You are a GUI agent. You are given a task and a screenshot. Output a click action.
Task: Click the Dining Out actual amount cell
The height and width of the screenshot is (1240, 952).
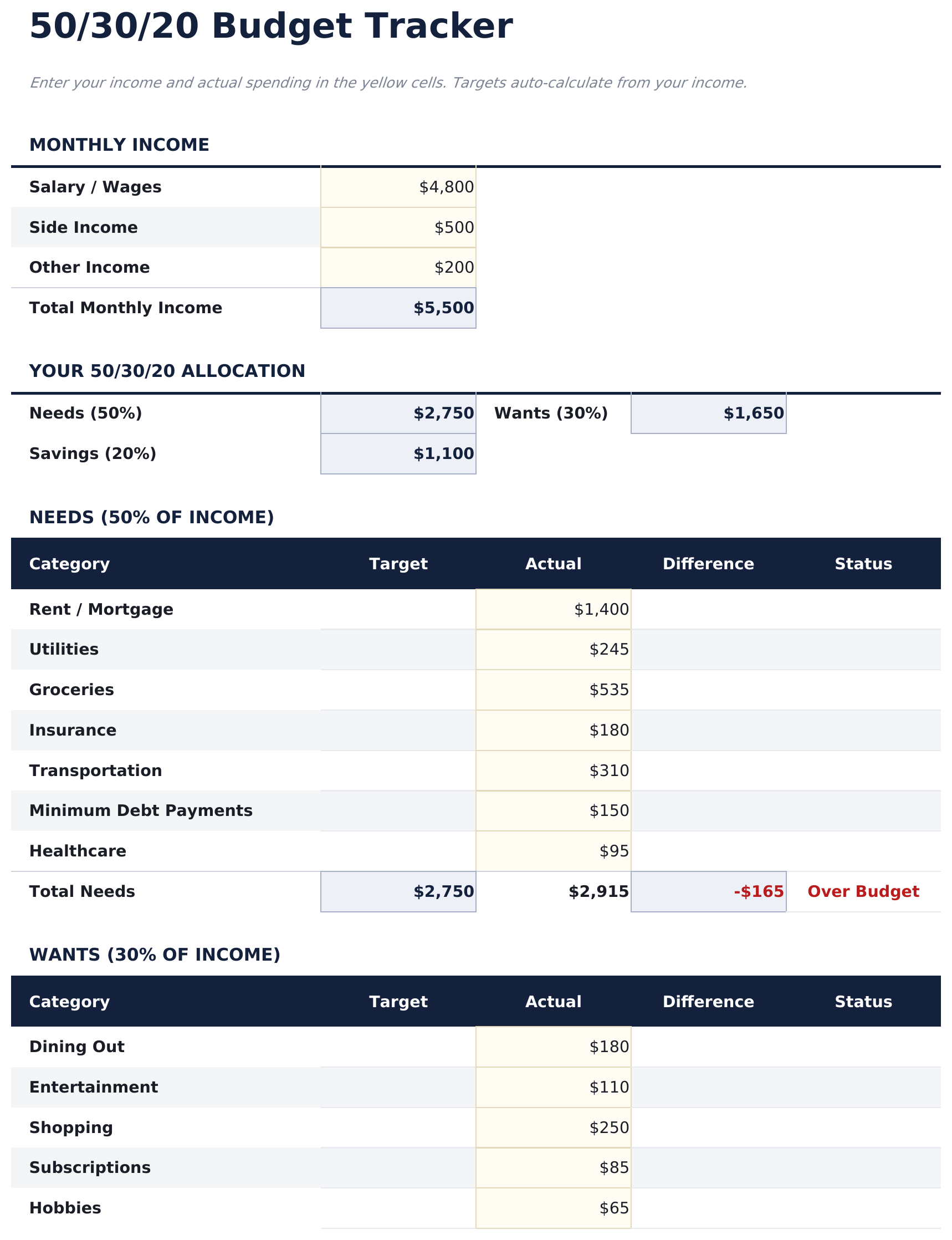553,1047
